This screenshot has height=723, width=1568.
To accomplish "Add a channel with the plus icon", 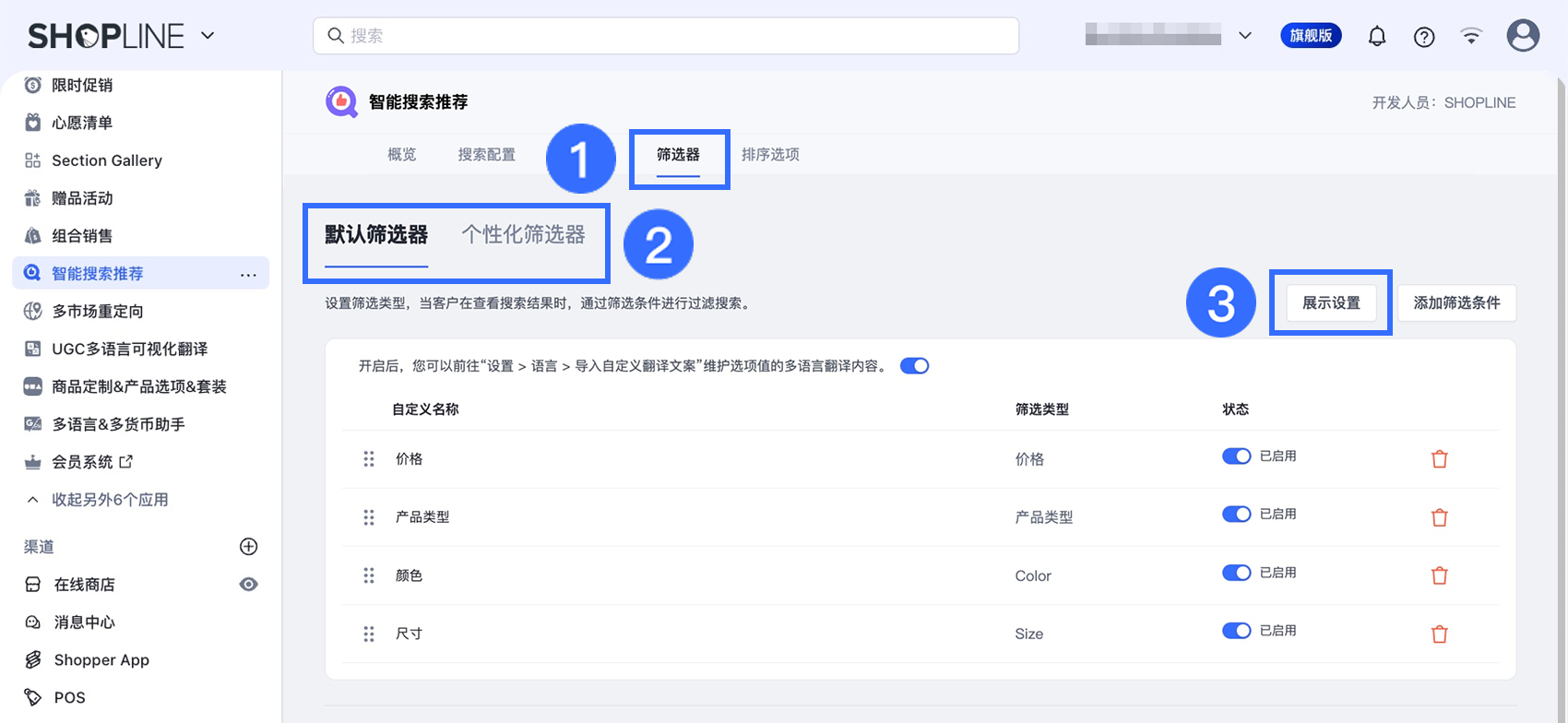I will (x=248, y=547).
